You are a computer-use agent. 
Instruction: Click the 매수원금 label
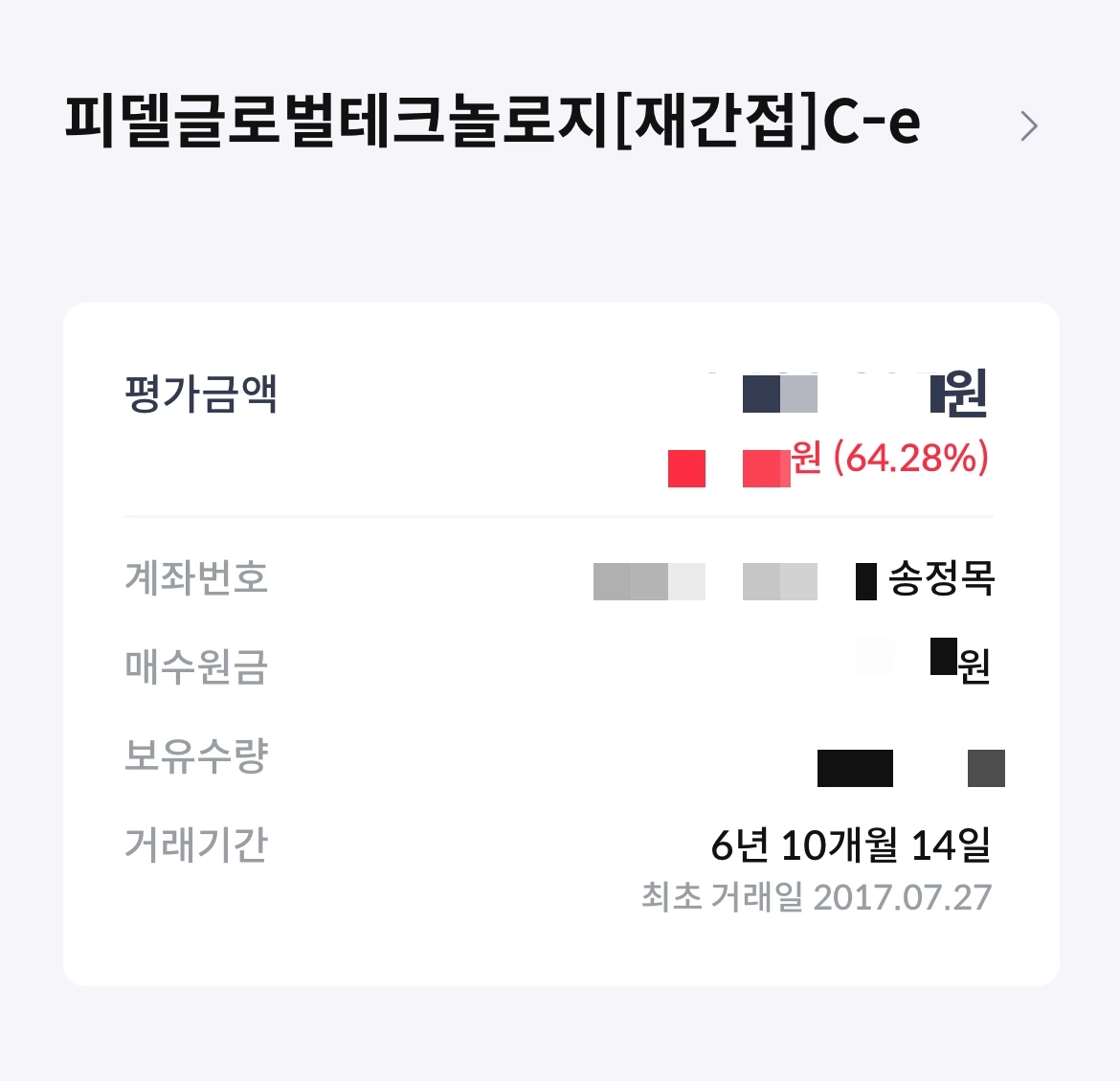(x=192, y=669)
